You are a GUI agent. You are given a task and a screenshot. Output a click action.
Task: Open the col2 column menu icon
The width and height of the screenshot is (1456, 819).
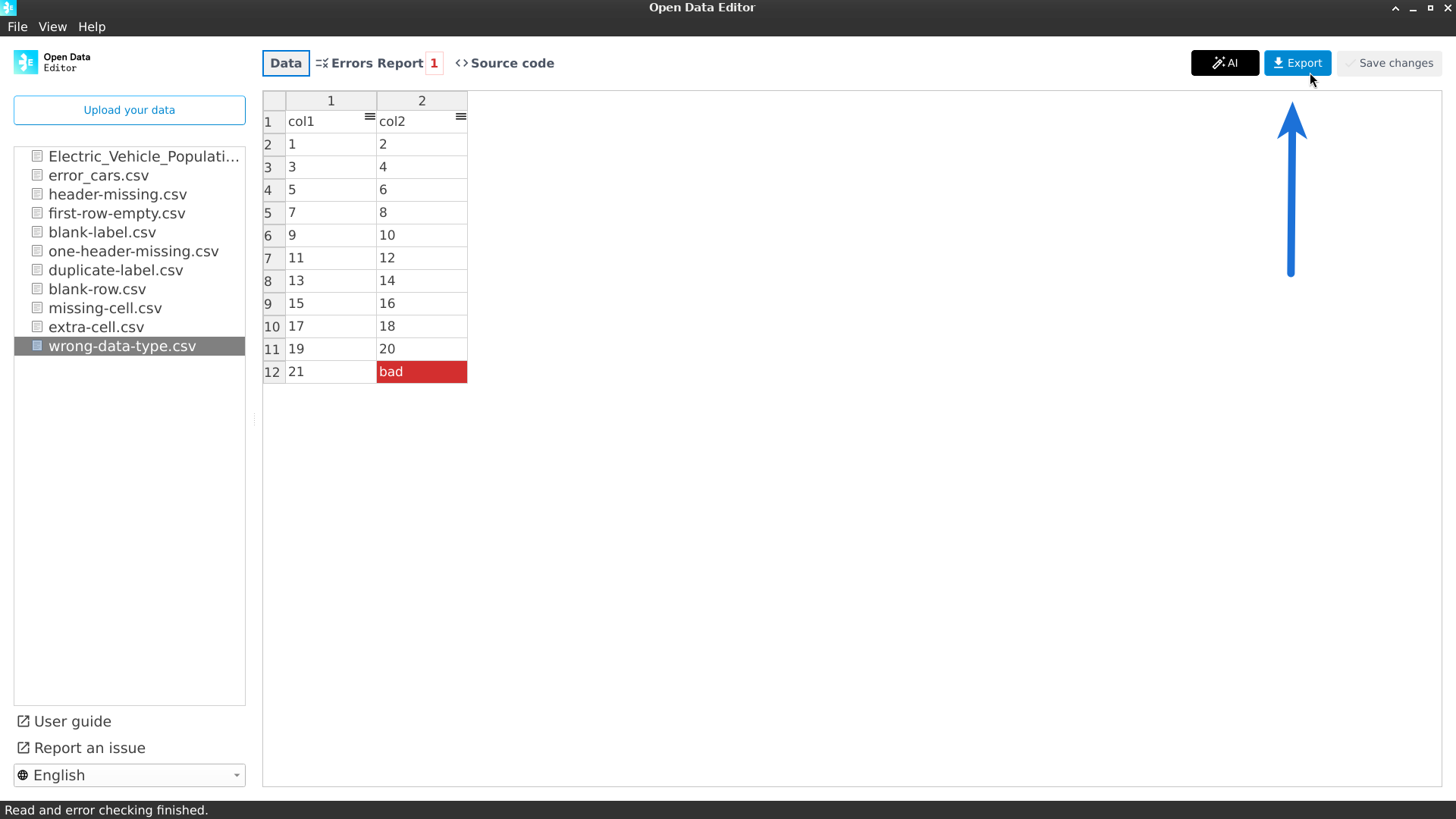point(460,117)
